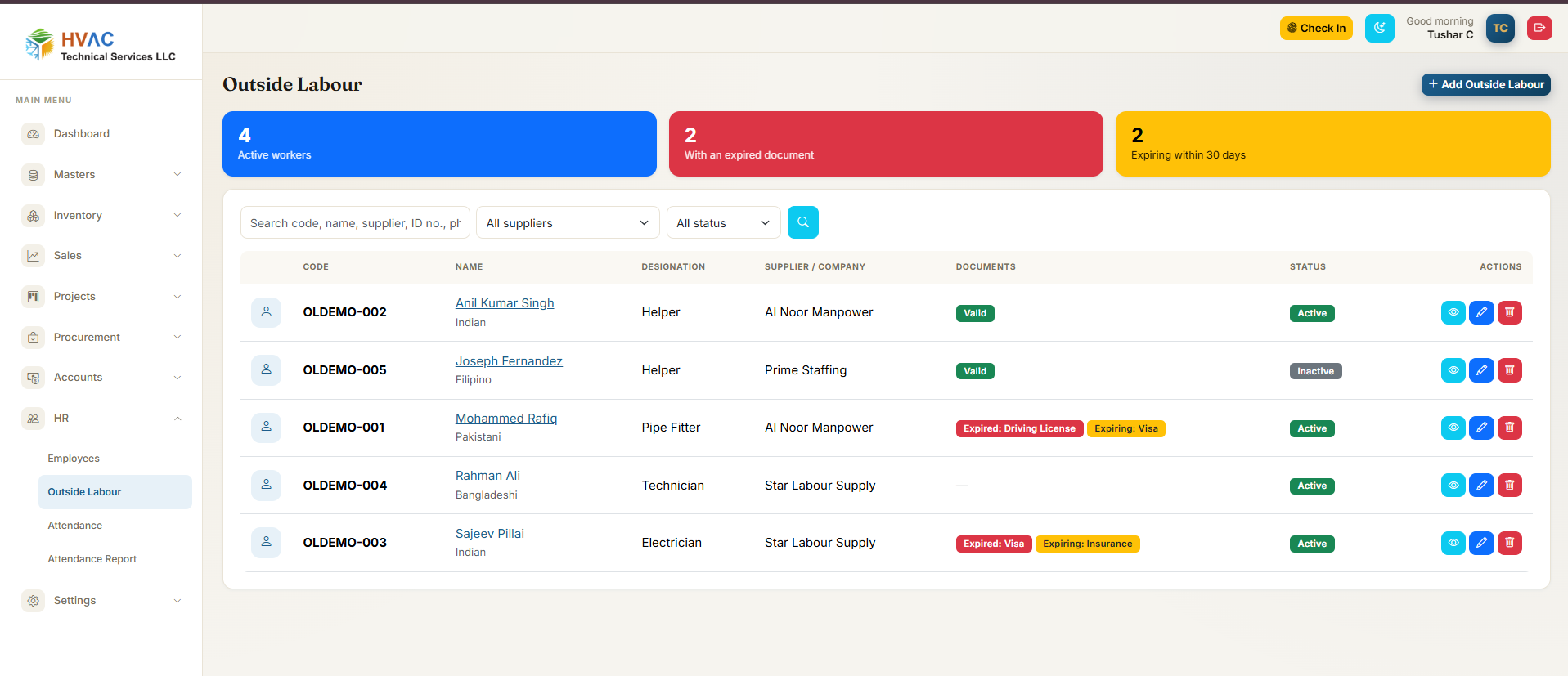Viewport: 1568px width, 676px height.
Task: View details of Joseph Fernandez row
Action: pos(1453,370)
